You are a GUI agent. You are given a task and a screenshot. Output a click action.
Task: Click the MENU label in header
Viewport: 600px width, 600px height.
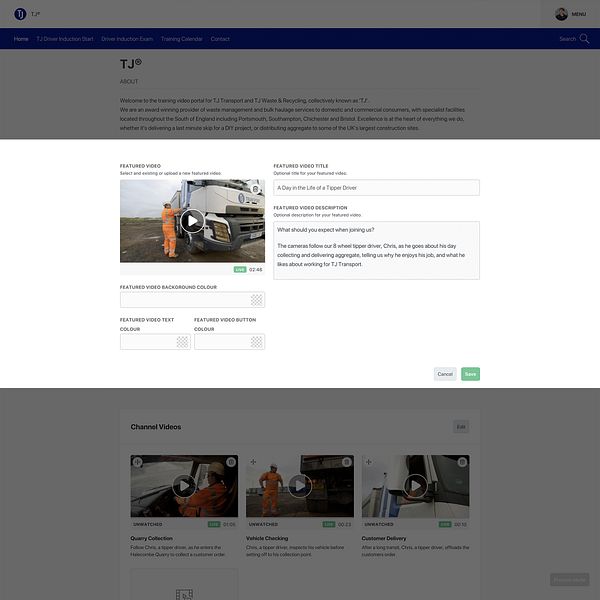579,14
